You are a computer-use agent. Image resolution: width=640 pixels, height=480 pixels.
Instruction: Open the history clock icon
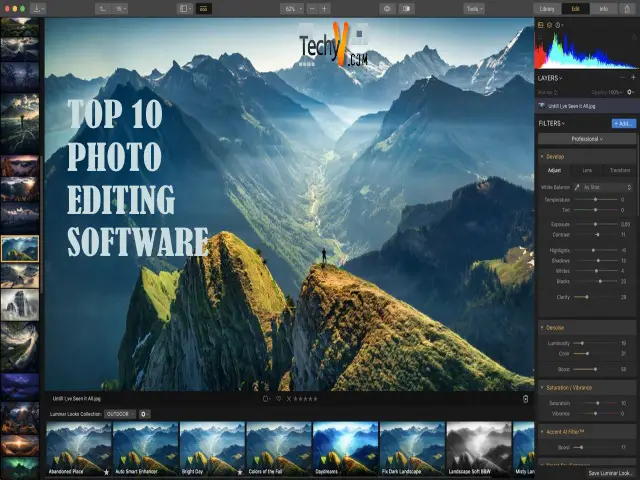[558, 25]
